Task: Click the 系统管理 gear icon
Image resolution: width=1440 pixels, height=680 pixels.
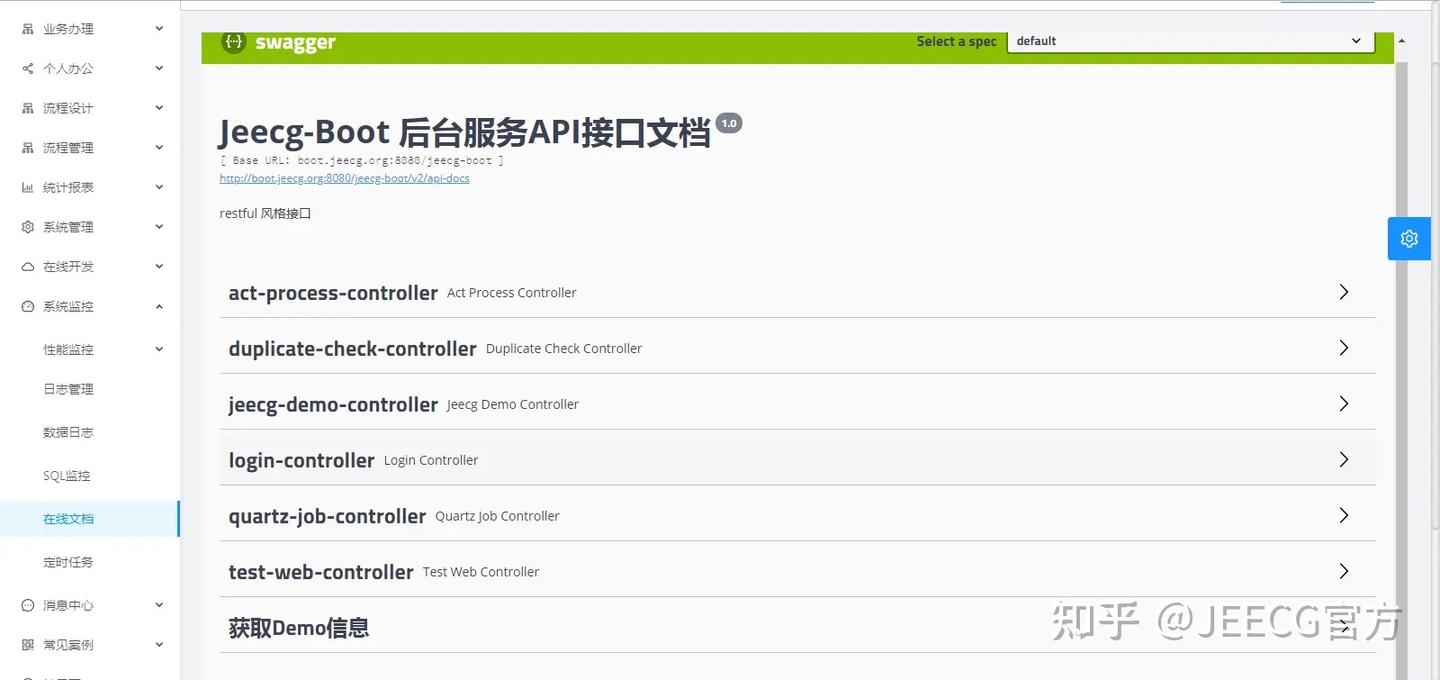Action: (27, 226)
